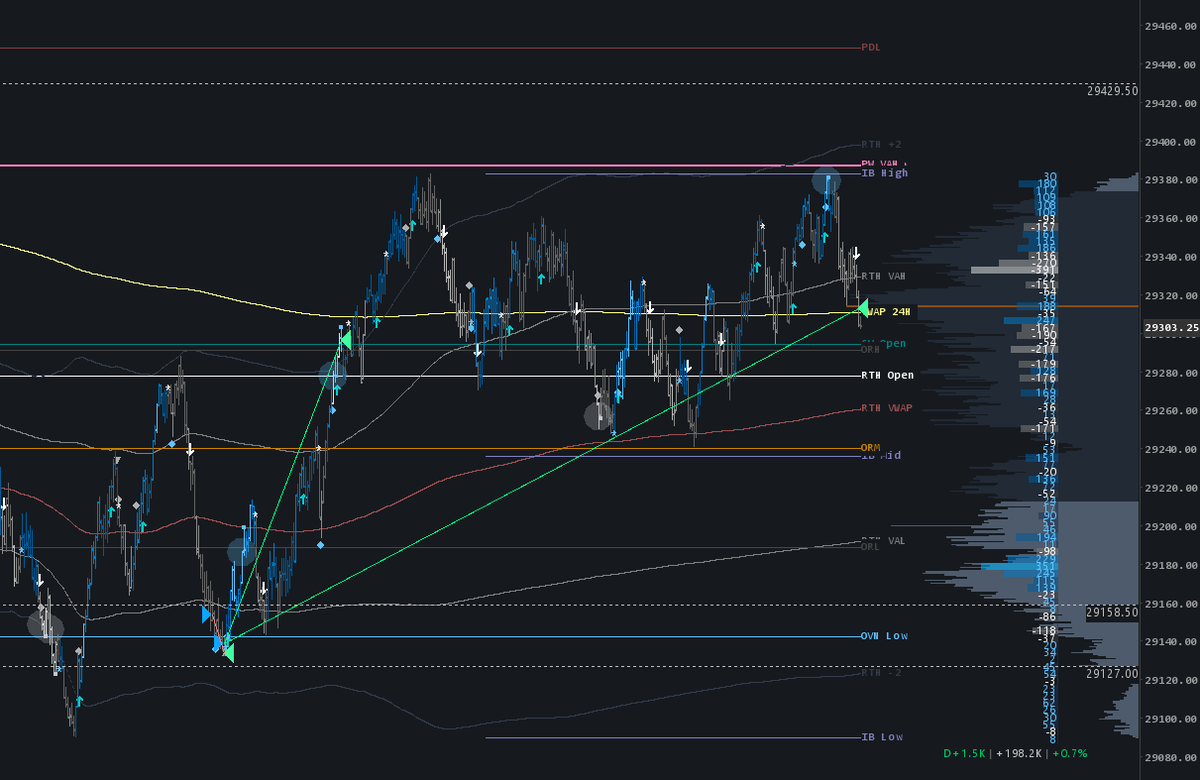Select the IB High level label
The image size is (1200, 780).
click(x=885, y=174)
